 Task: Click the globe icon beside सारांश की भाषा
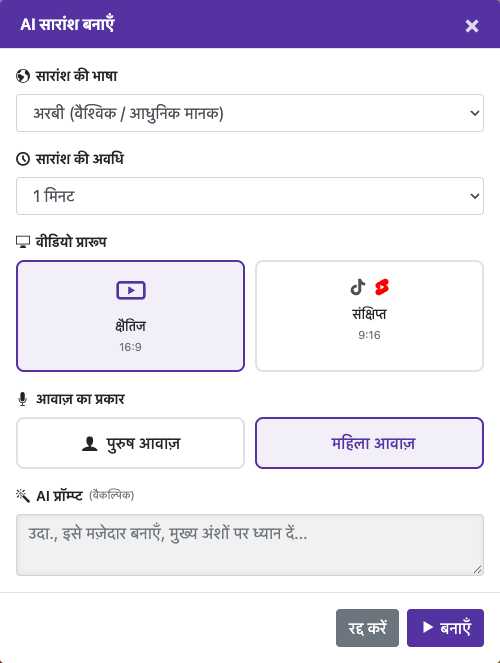tap(23, 76)
